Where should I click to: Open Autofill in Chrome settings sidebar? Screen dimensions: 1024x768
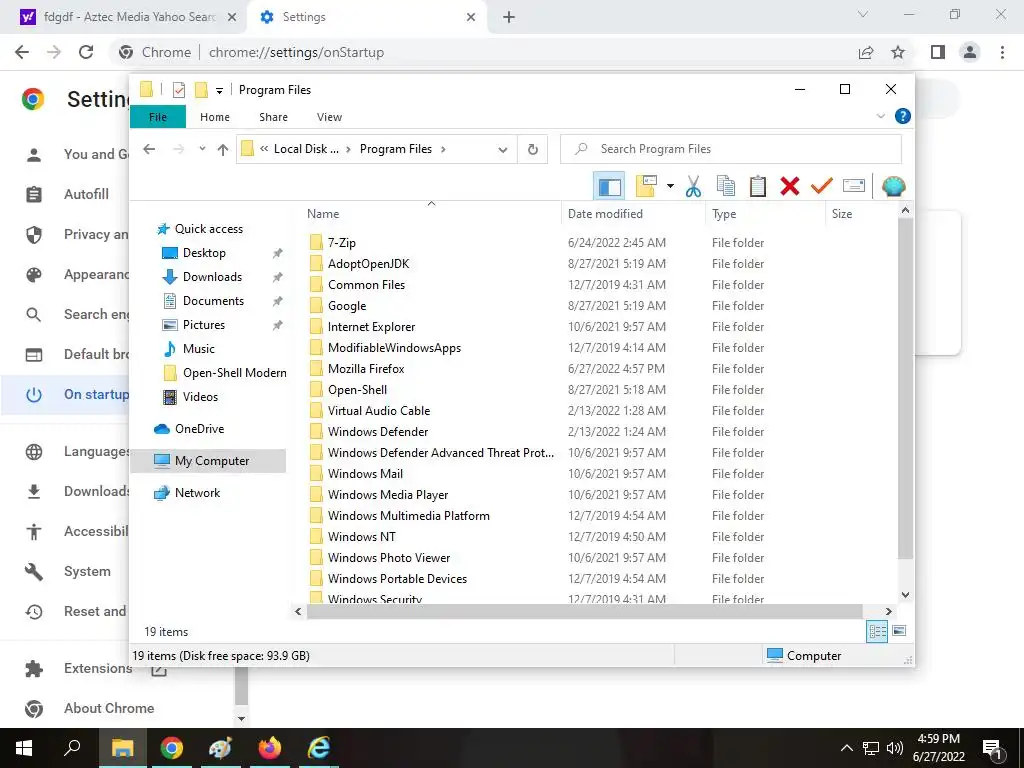click(86, 195)
